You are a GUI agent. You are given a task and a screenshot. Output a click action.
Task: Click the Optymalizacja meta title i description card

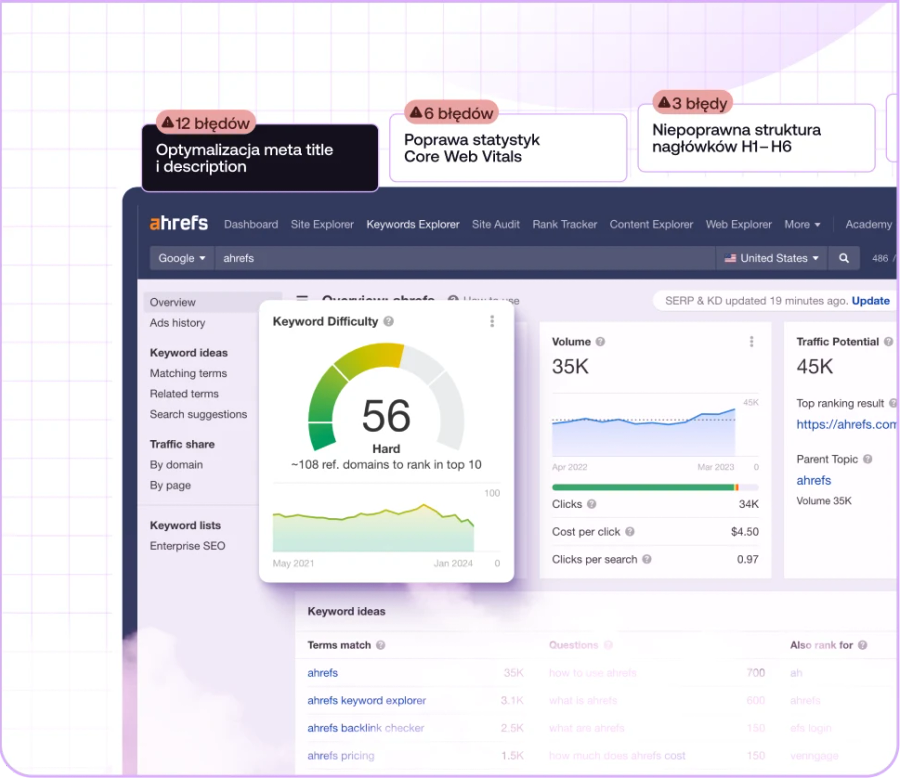tap(260, 158)
